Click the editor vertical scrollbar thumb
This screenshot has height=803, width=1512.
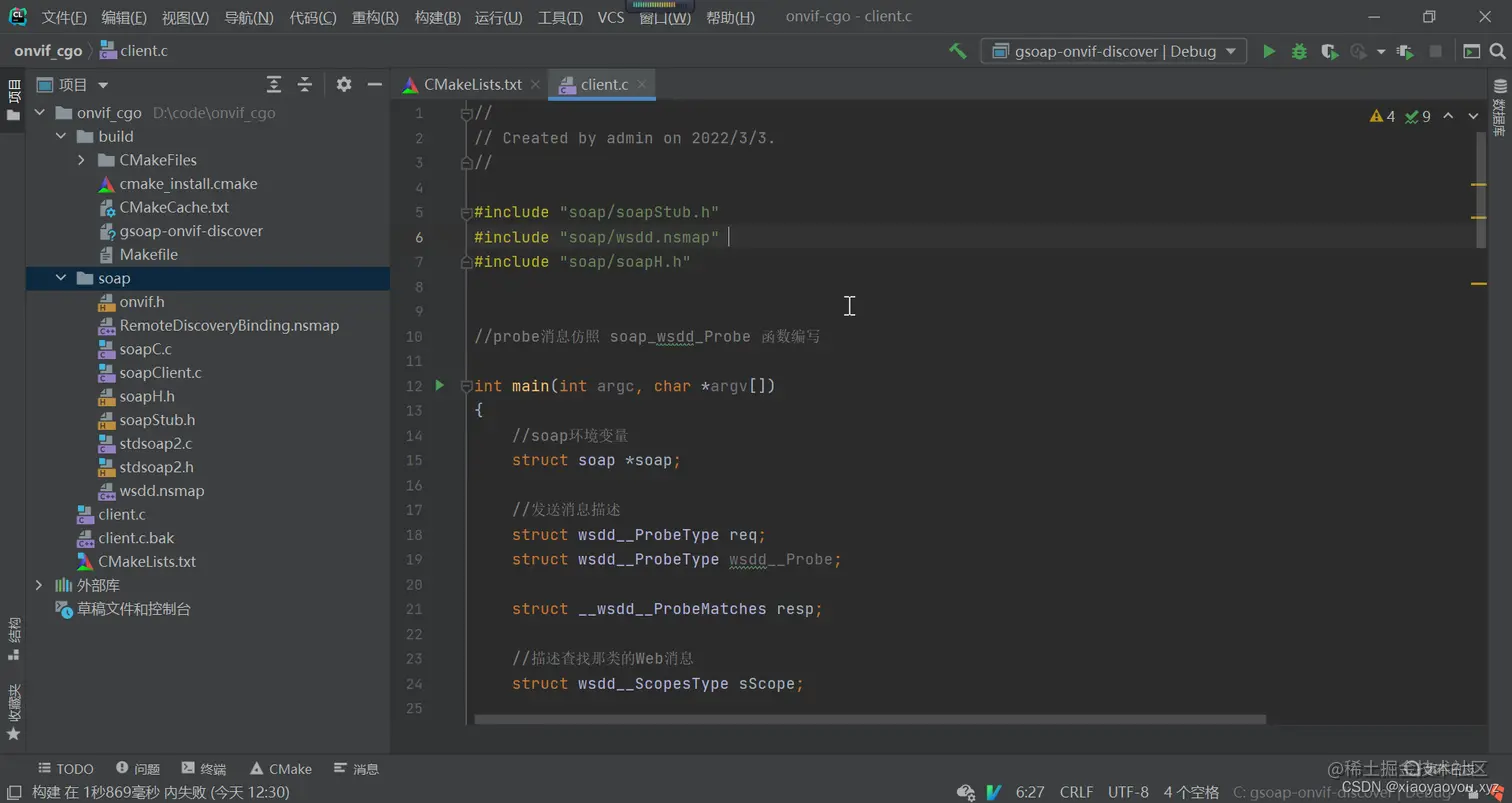point(1481,190)
